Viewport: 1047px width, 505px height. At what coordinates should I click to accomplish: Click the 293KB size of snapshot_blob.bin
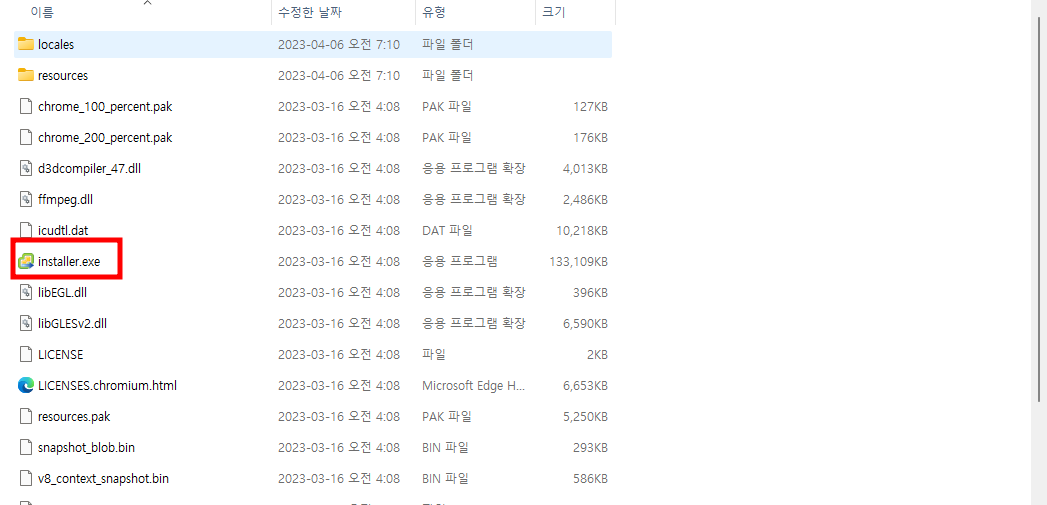tap(590, 448)
